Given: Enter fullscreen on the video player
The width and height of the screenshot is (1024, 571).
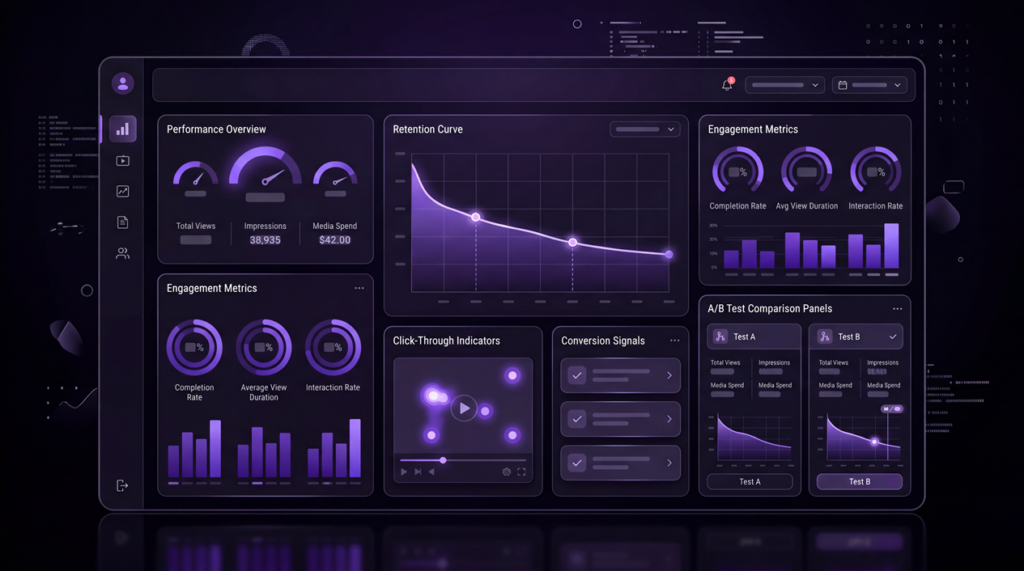Looking at the screenshot, I should (521, 472).
